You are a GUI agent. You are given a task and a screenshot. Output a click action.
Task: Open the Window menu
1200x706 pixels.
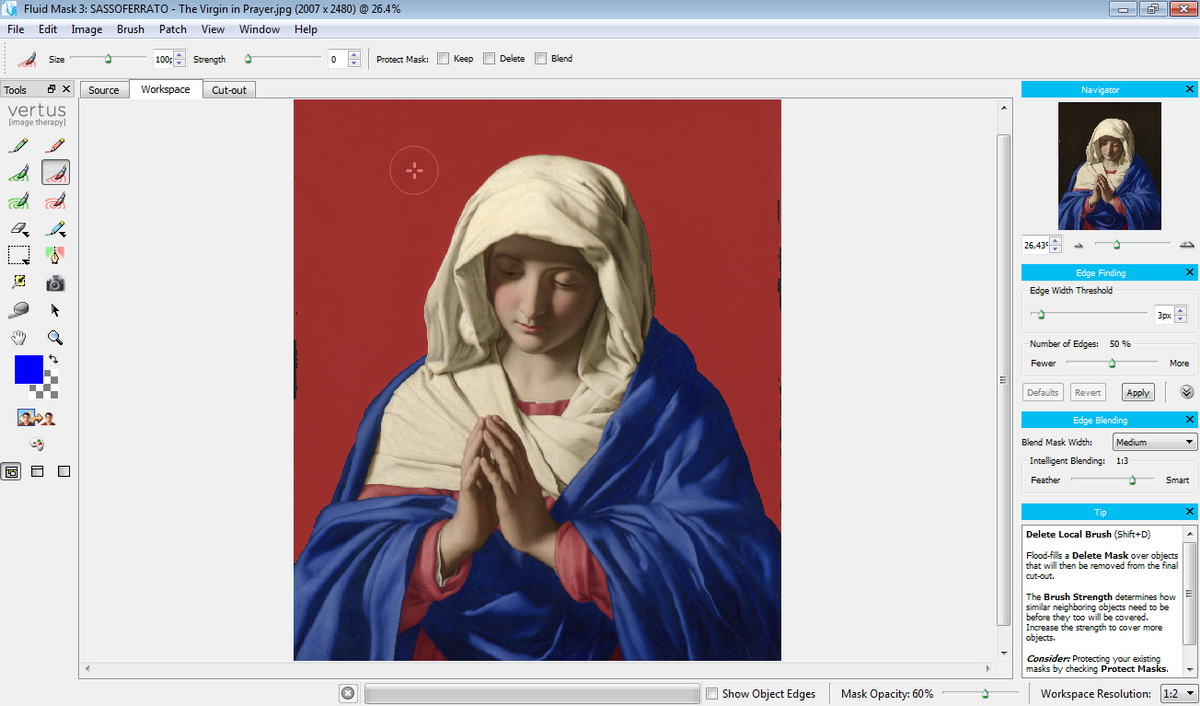point(259,29)
